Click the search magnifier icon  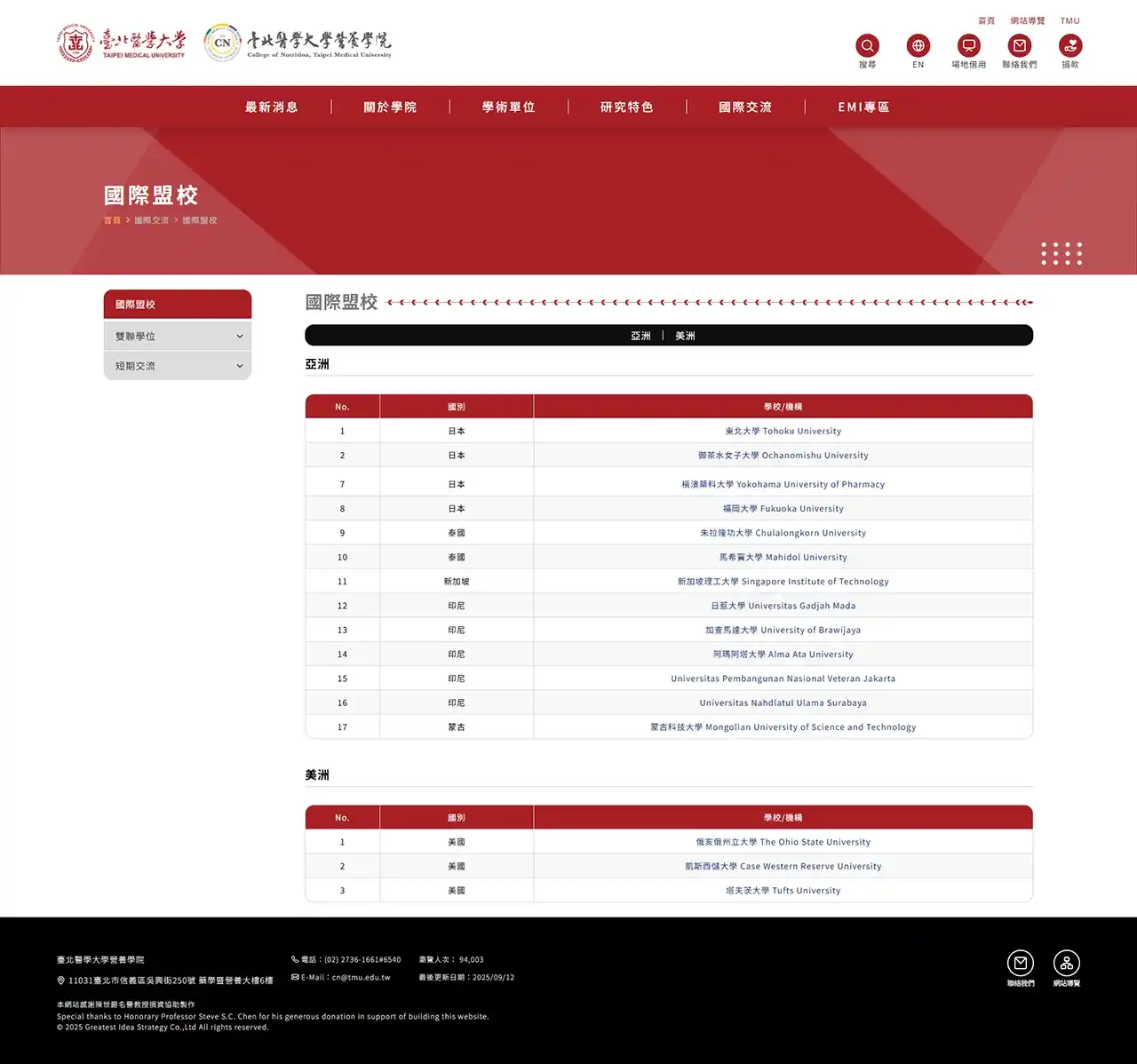coord(867,45)
